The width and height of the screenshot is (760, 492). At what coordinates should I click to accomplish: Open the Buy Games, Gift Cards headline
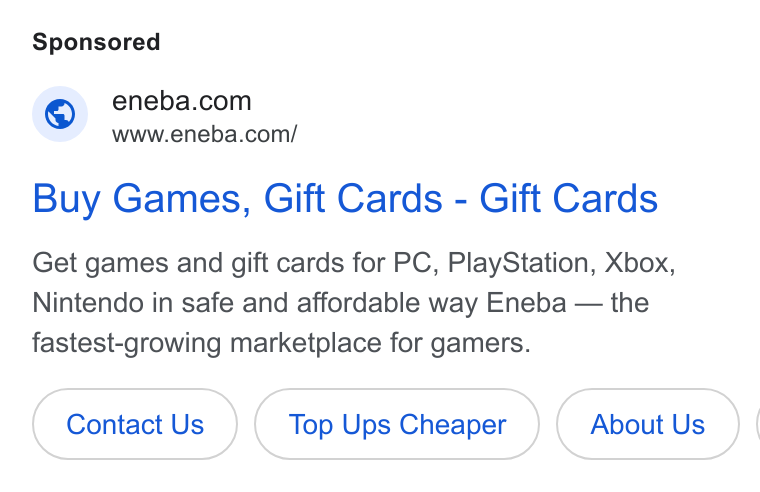345,198
